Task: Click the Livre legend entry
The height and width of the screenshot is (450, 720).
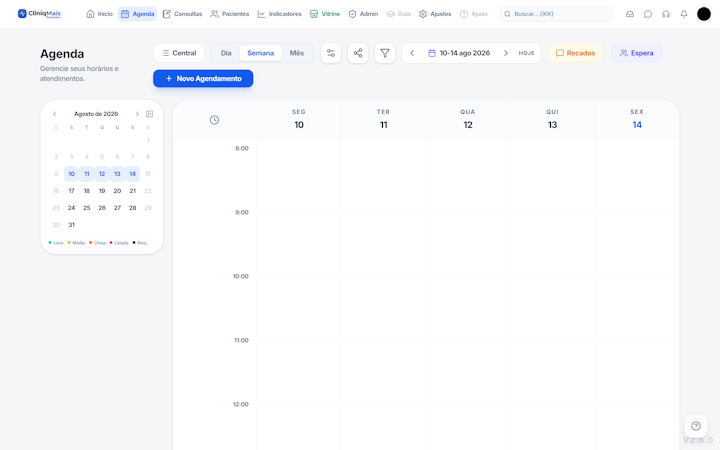Action: (56, 243)
